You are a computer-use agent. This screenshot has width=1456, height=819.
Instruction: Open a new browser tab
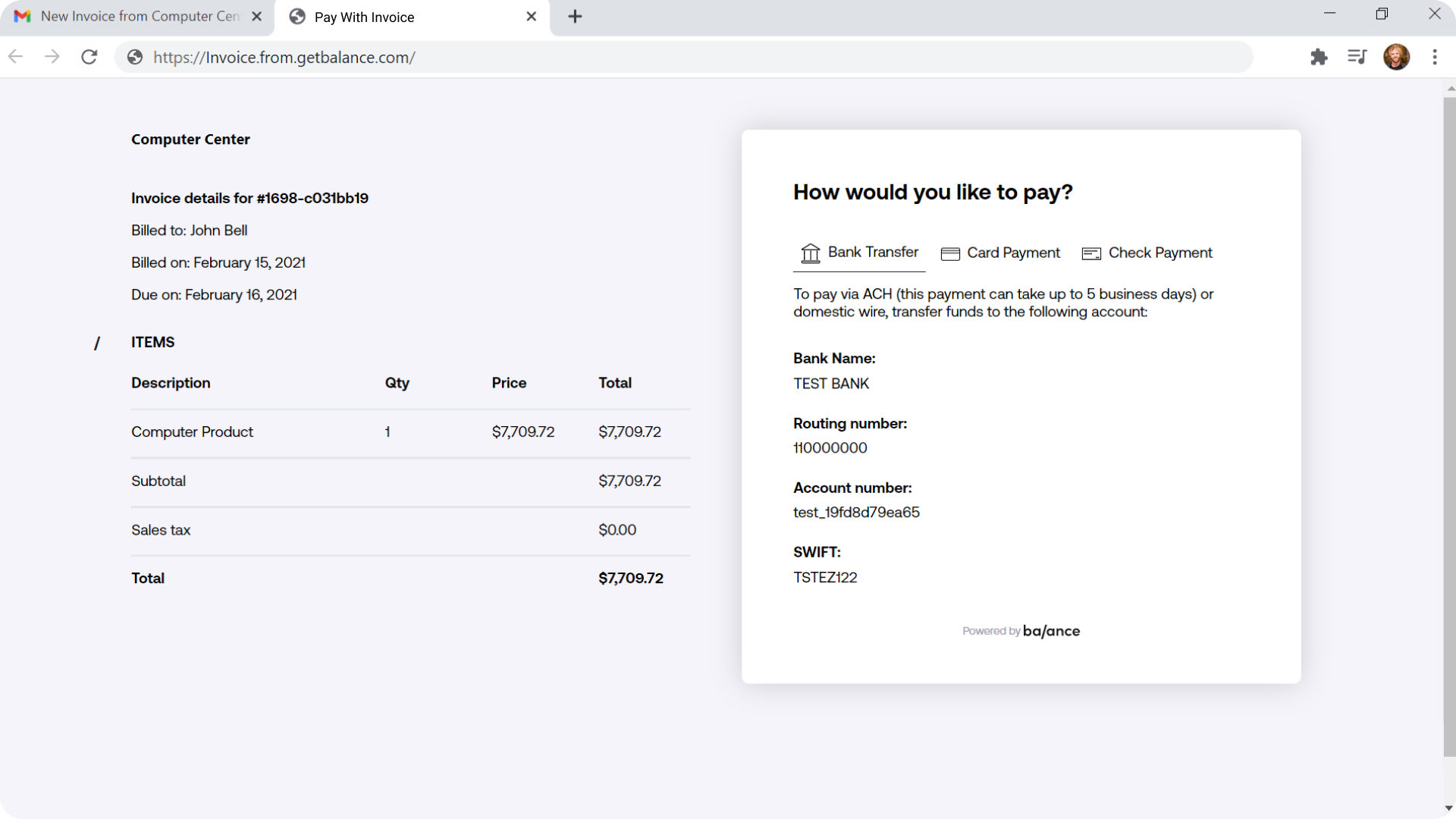(575, 17)
